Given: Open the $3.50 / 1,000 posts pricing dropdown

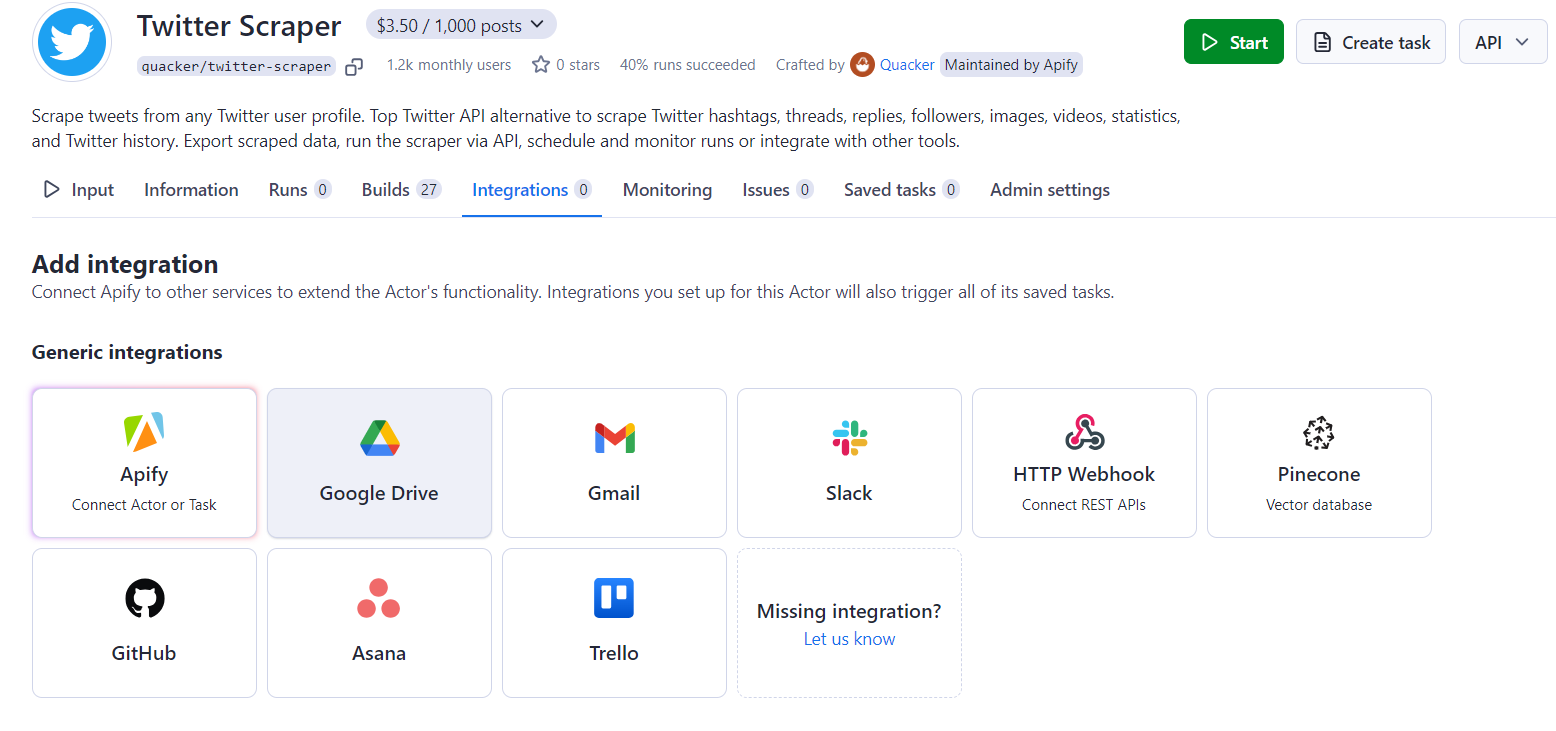Looking at the screenshot, I should tap(461, 25).
